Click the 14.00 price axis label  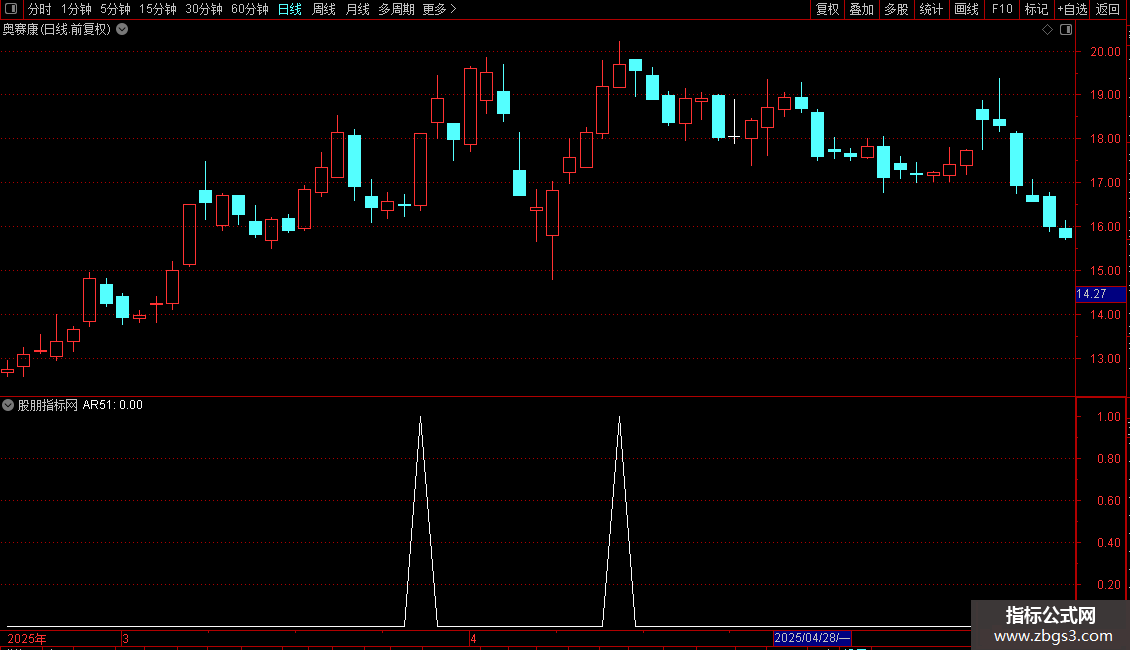(x=1105, y=315)
